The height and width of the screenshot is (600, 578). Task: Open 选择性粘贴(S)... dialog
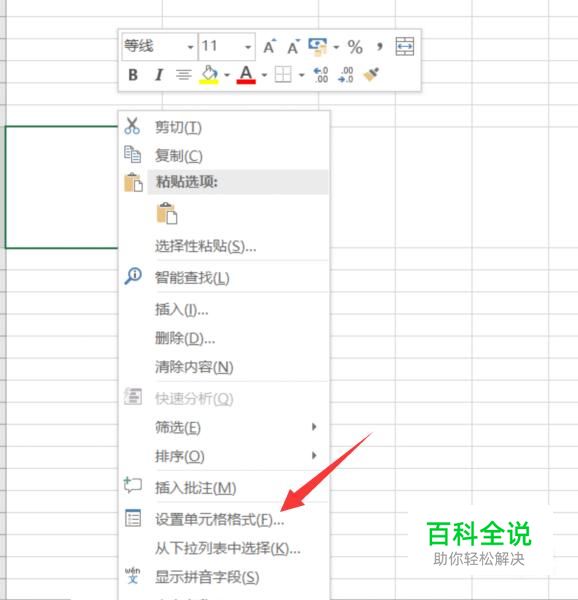pos(224,246)
